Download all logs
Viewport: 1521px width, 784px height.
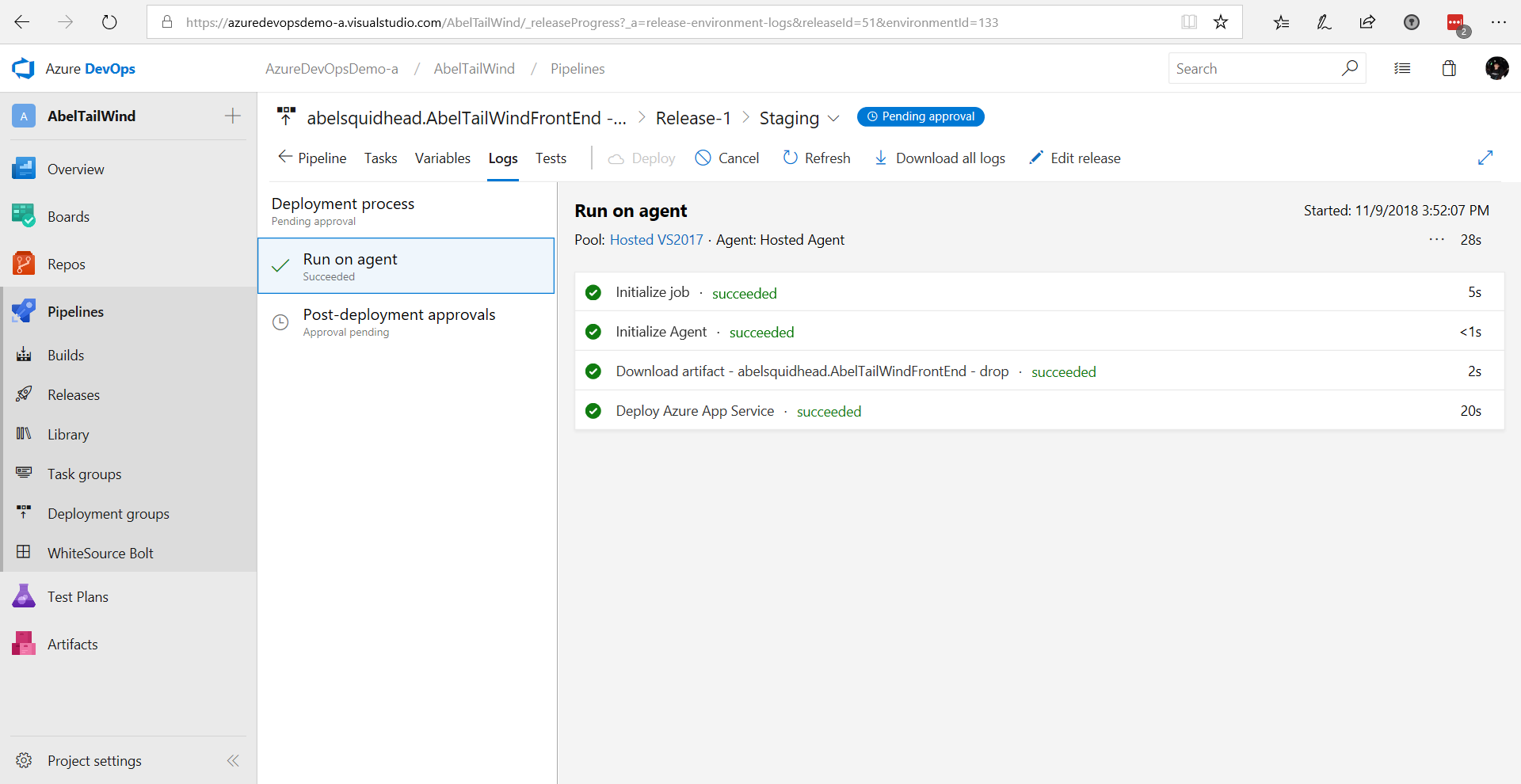(x=940, y=158)
